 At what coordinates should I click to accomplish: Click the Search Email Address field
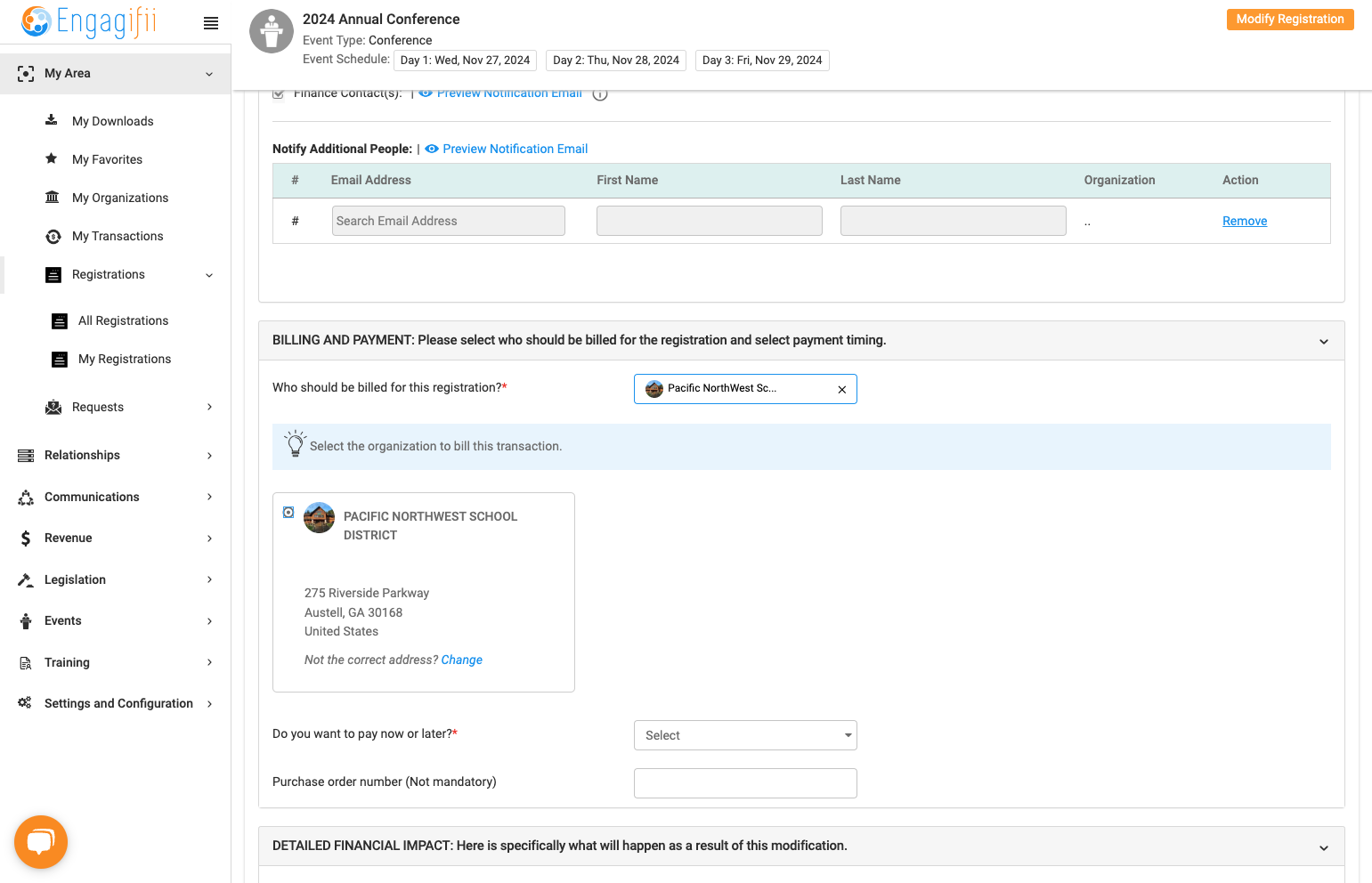pos(449,221)
